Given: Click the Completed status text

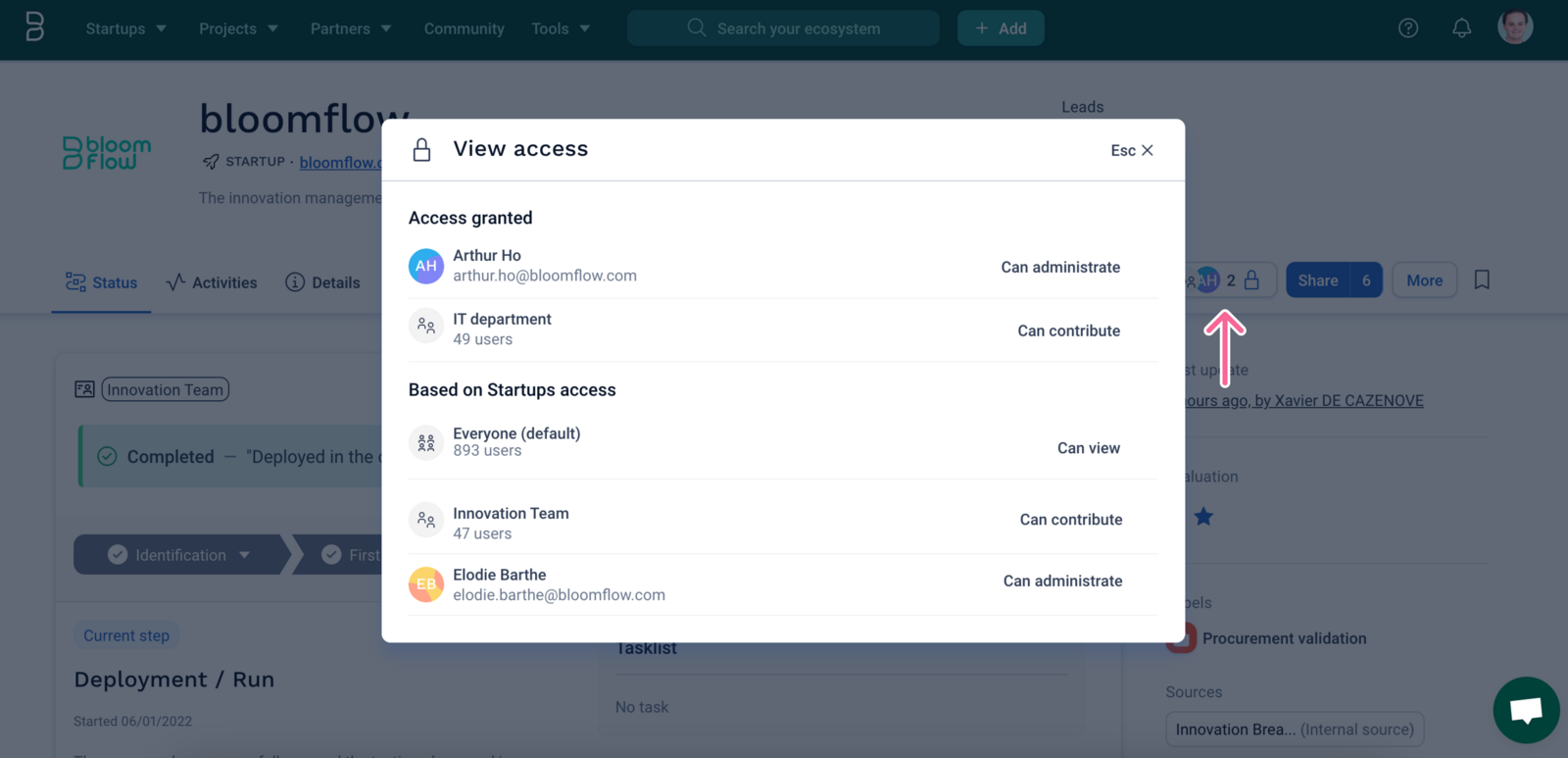Looking at the screenshot, I should (171, 457).
